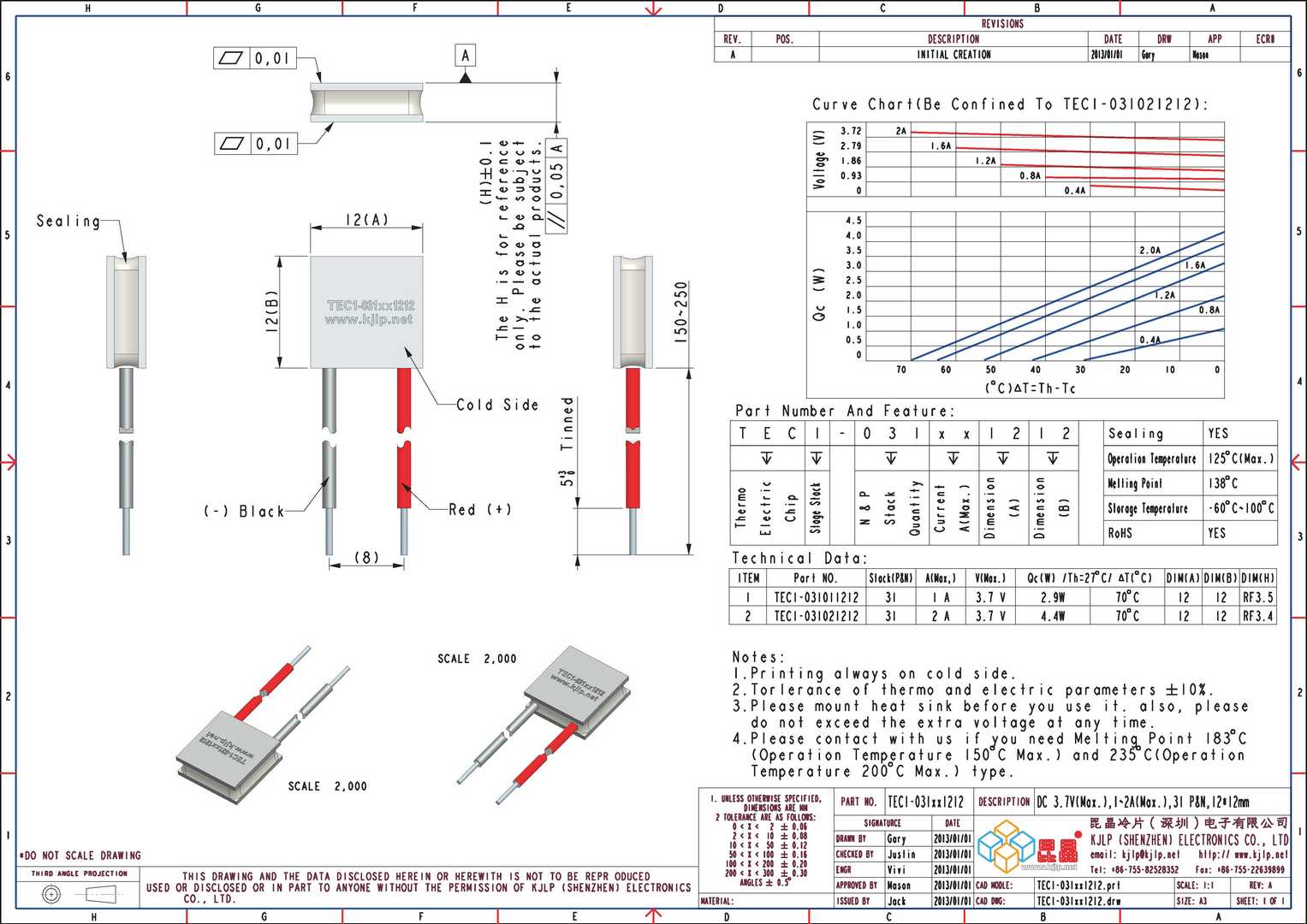Click part number 'TEC1-031011212' in data table

coord(817,597)
